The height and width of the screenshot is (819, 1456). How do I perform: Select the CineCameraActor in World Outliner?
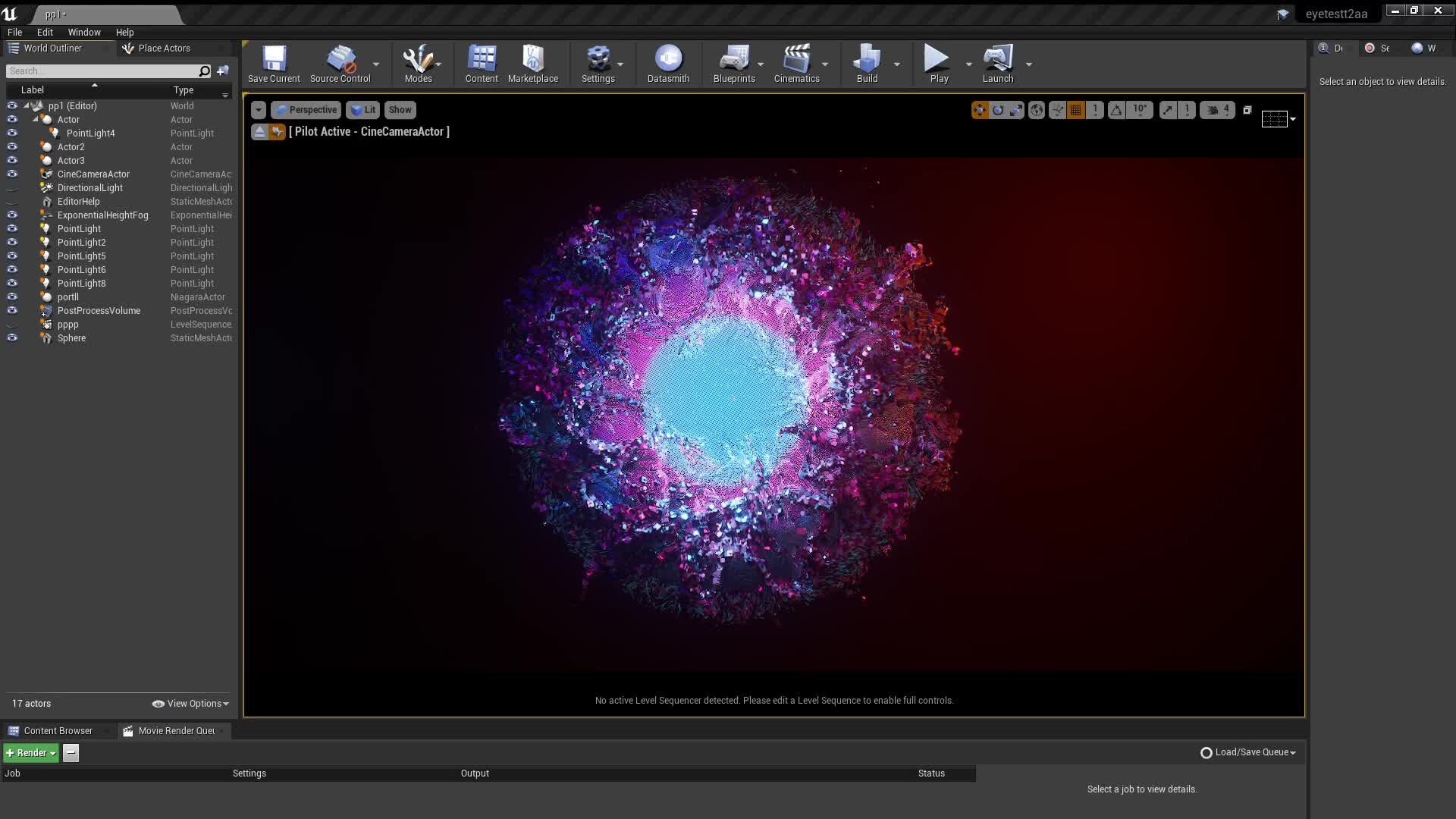point(93,174)
